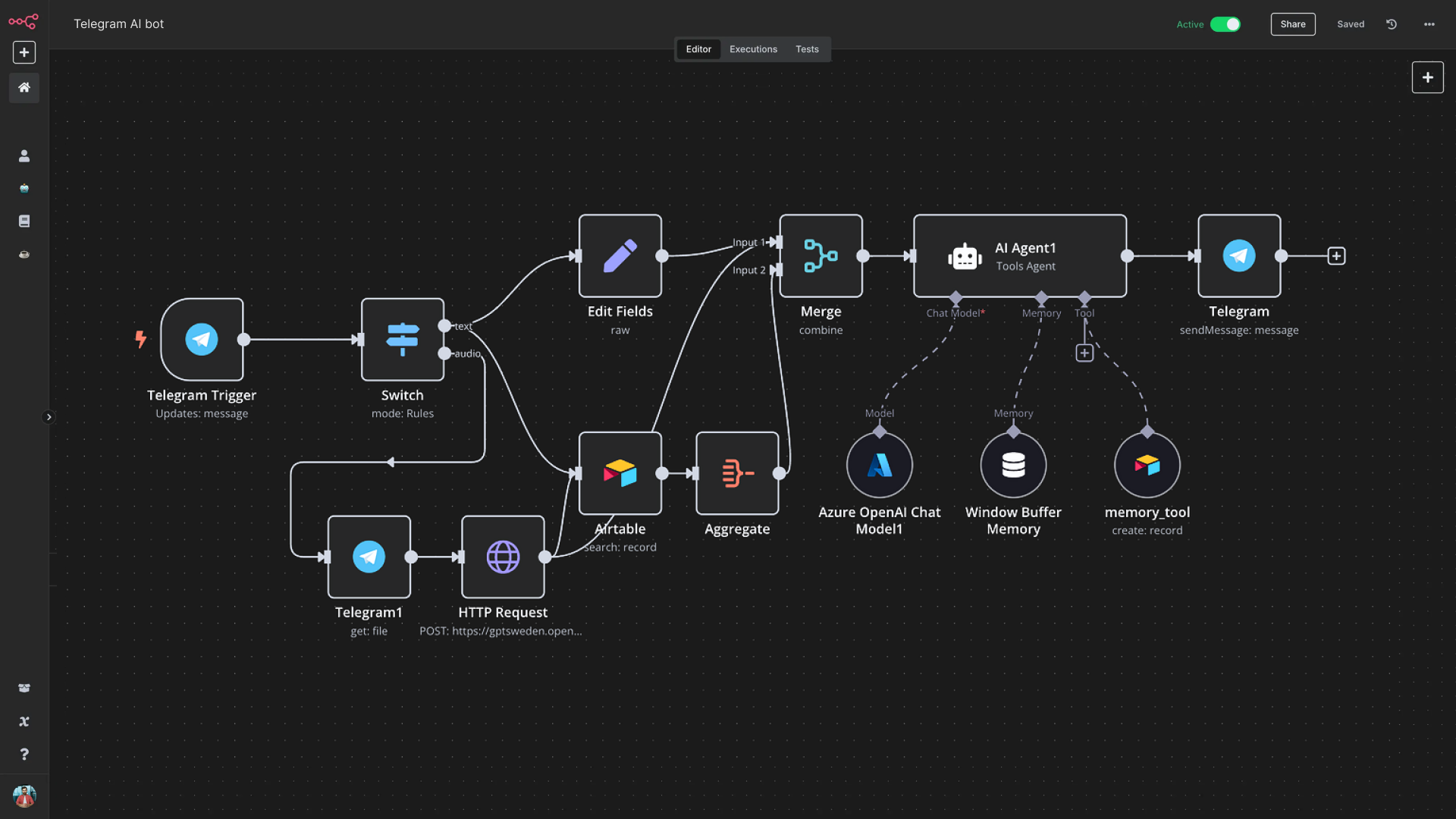Viewport: 1456px width, 819px height.
Task: Click the Merge node icon
Action: click(821, 256)
